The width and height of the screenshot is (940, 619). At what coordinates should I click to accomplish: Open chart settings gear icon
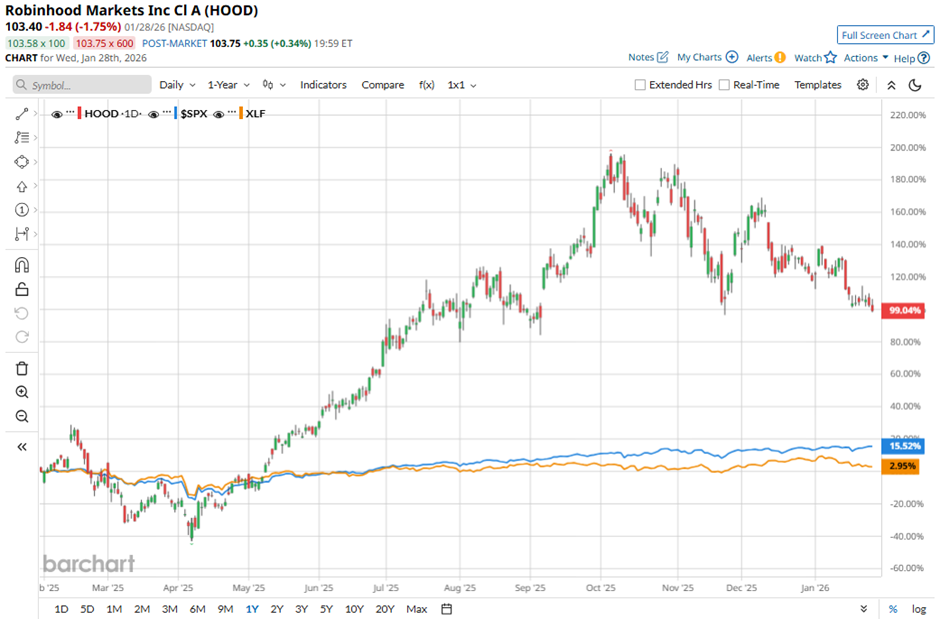pos(863,85)
